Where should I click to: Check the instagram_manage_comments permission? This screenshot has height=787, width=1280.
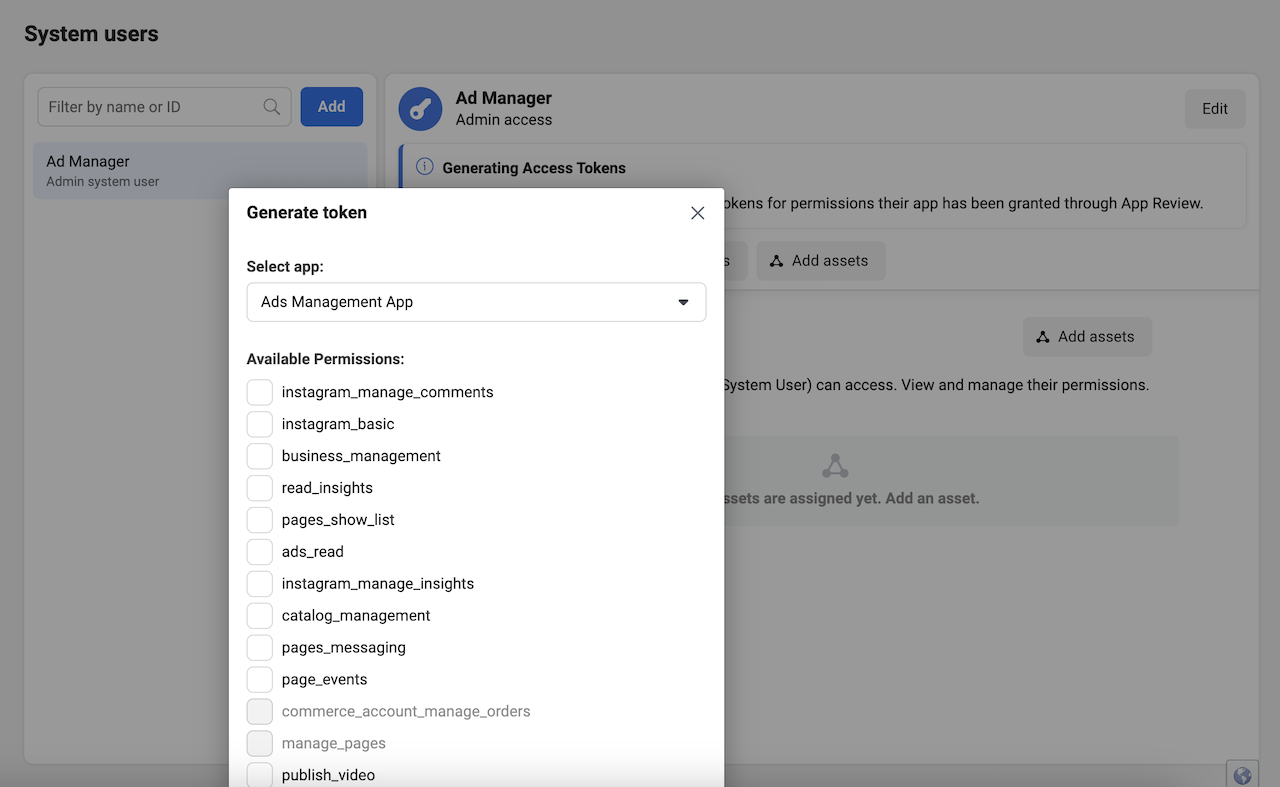(x=260, y=392)
